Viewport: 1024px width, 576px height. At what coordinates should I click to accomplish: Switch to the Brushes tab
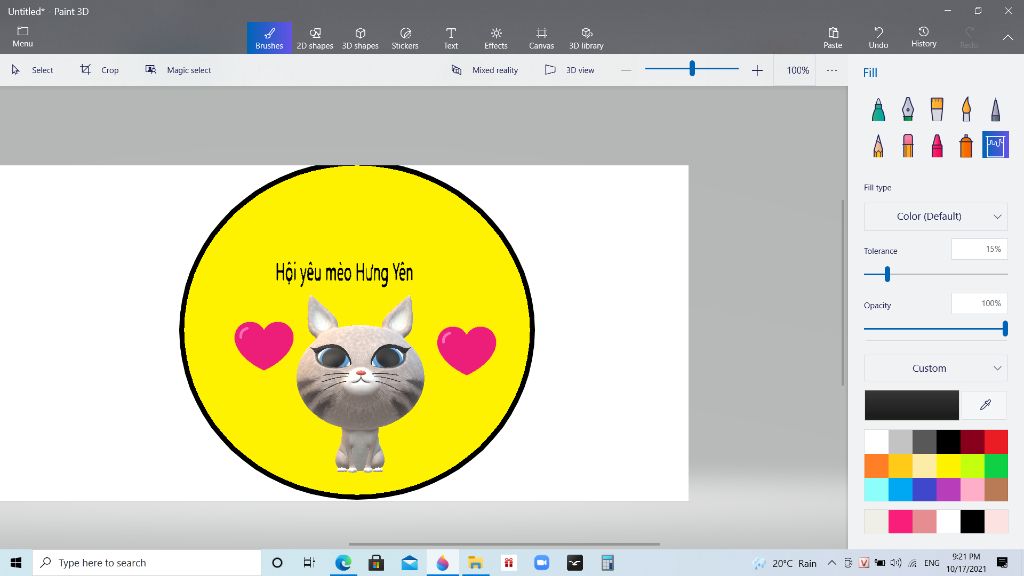(x=269, y=38)
